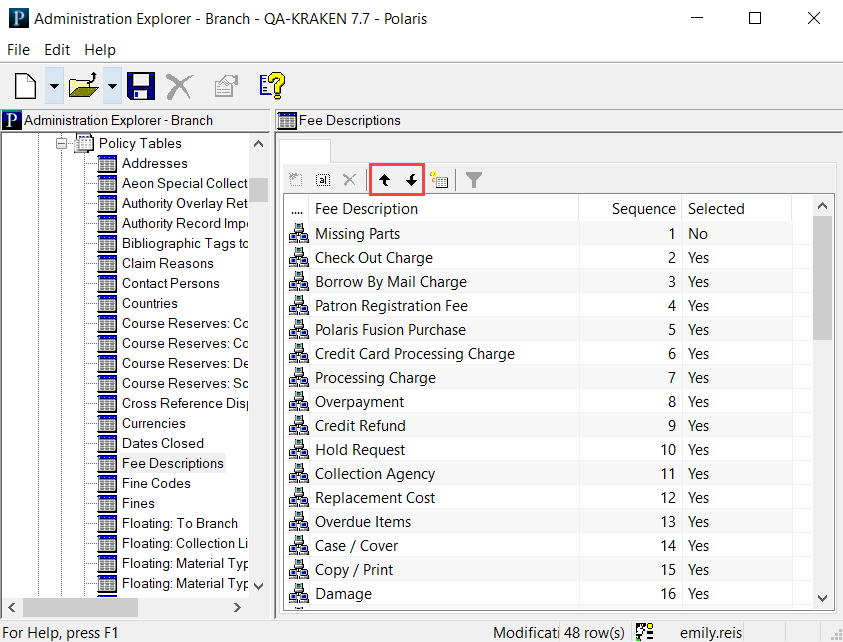The width and height of the screenshot is (843, 642).
Task: Open the Edit menu
Action: (x=57, y=50)
